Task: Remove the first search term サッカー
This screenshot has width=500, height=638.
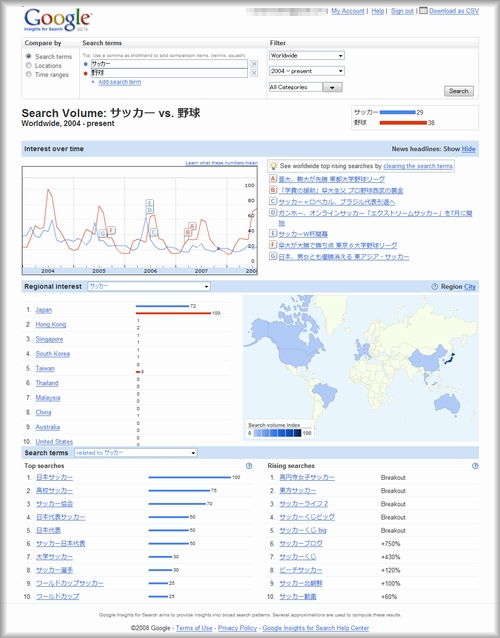Action: [x=254, y=64]
